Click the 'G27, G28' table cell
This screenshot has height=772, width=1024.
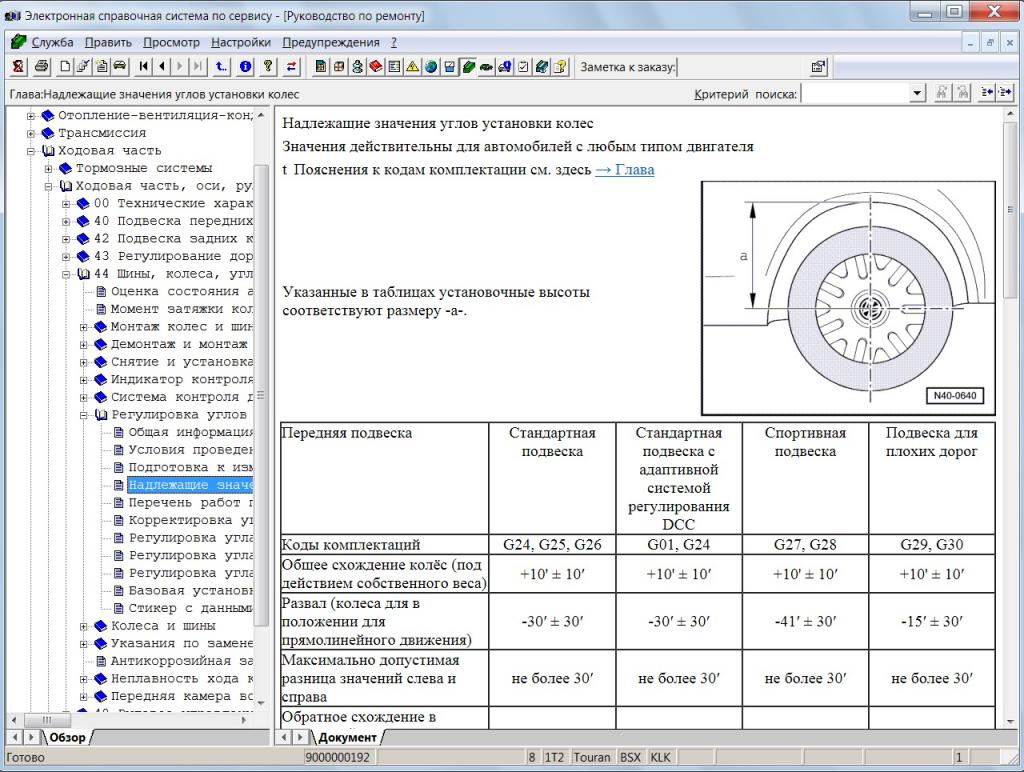coord(805,545)
